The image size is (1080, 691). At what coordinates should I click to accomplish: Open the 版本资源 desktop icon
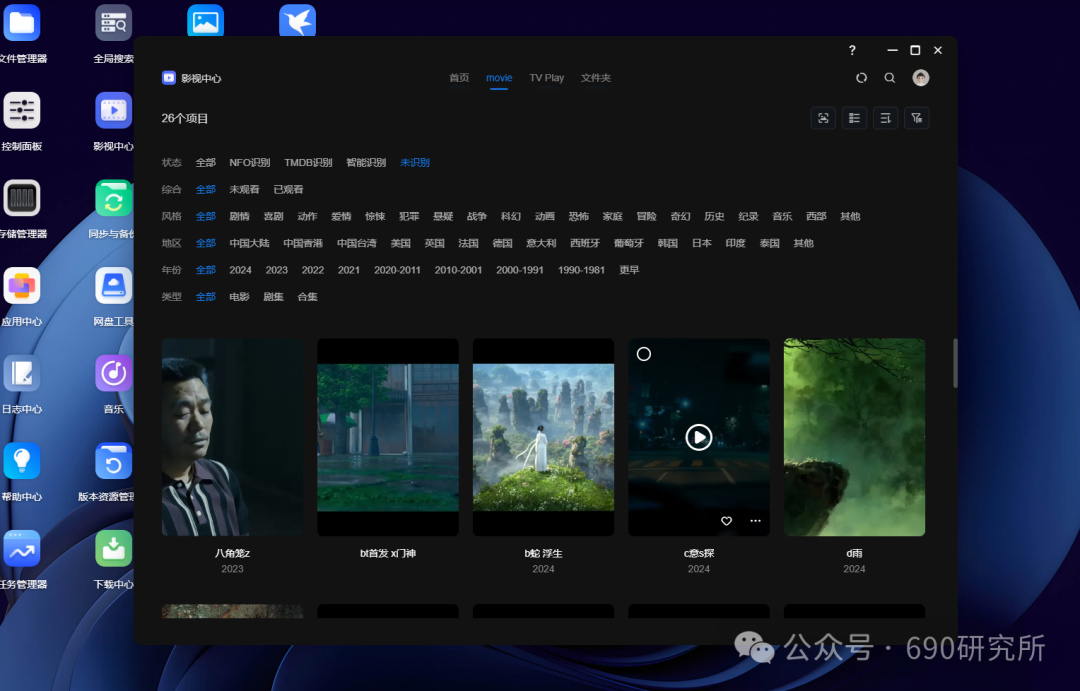tap(114, 461)
